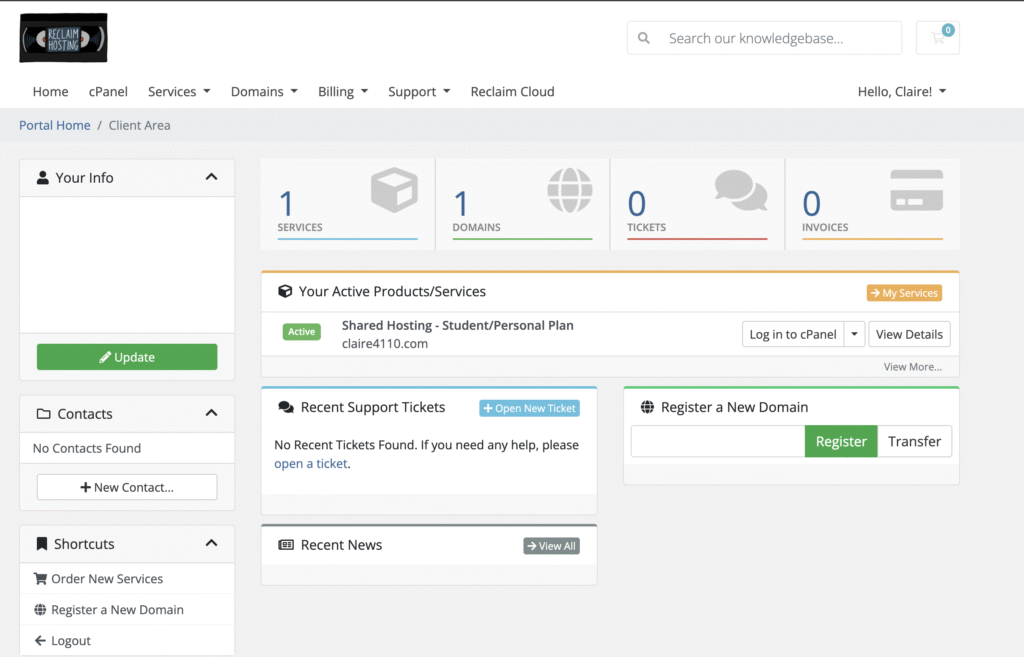Click the Contacts folder icon
Viewport: 1024px width, 657px height.
(44, 413)
